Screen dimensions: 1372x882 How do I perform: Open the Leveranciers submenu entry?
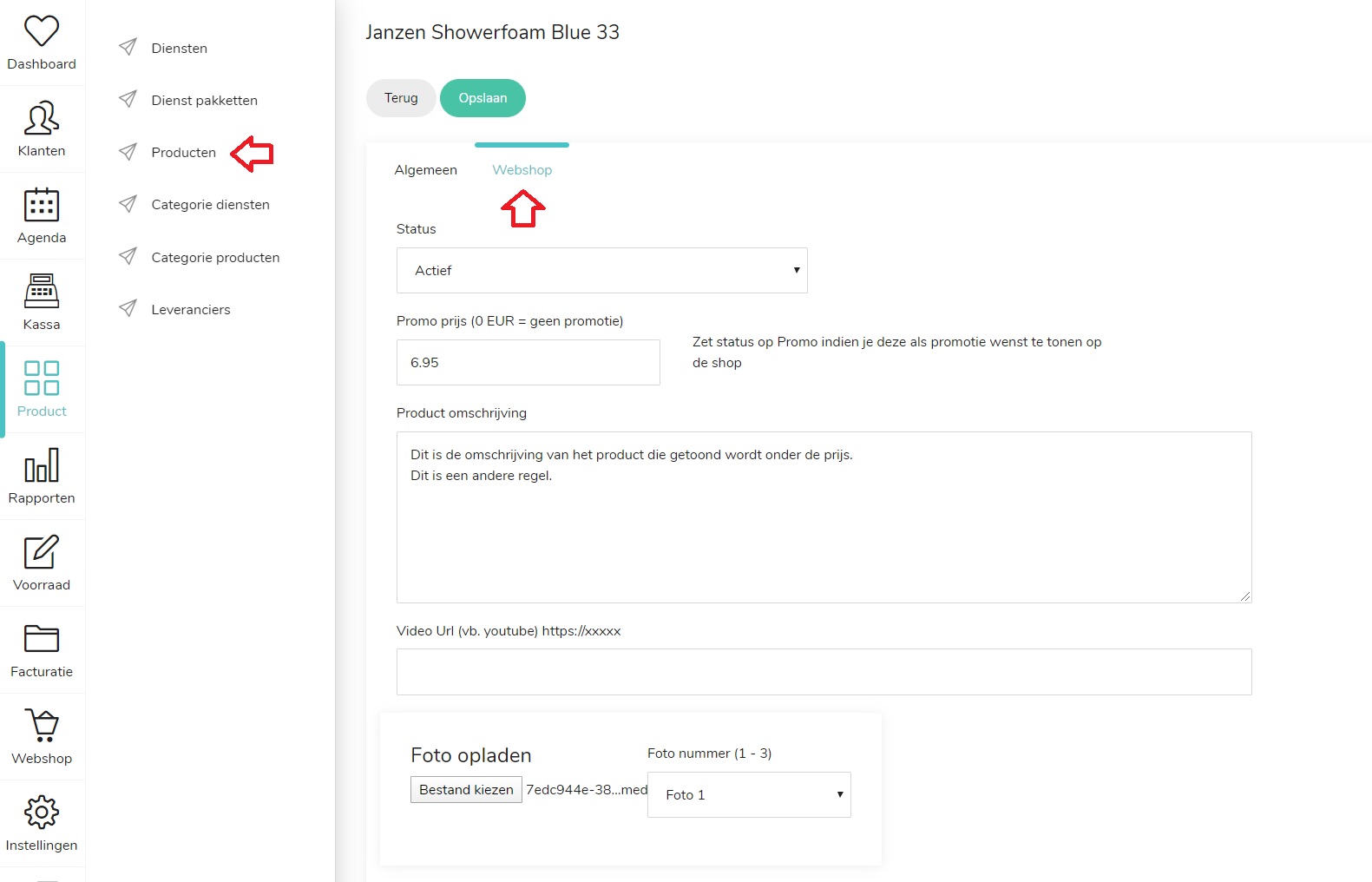191,310
